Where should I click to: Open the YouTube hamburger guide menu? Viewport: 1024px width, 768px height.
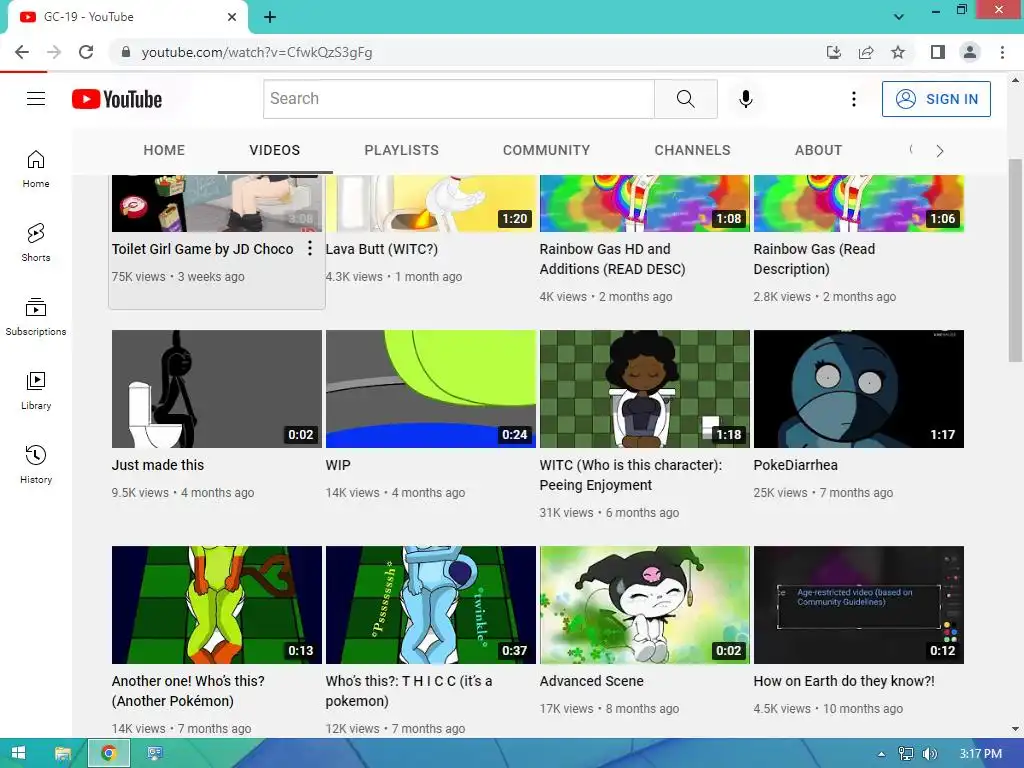[x=36, y=99]
